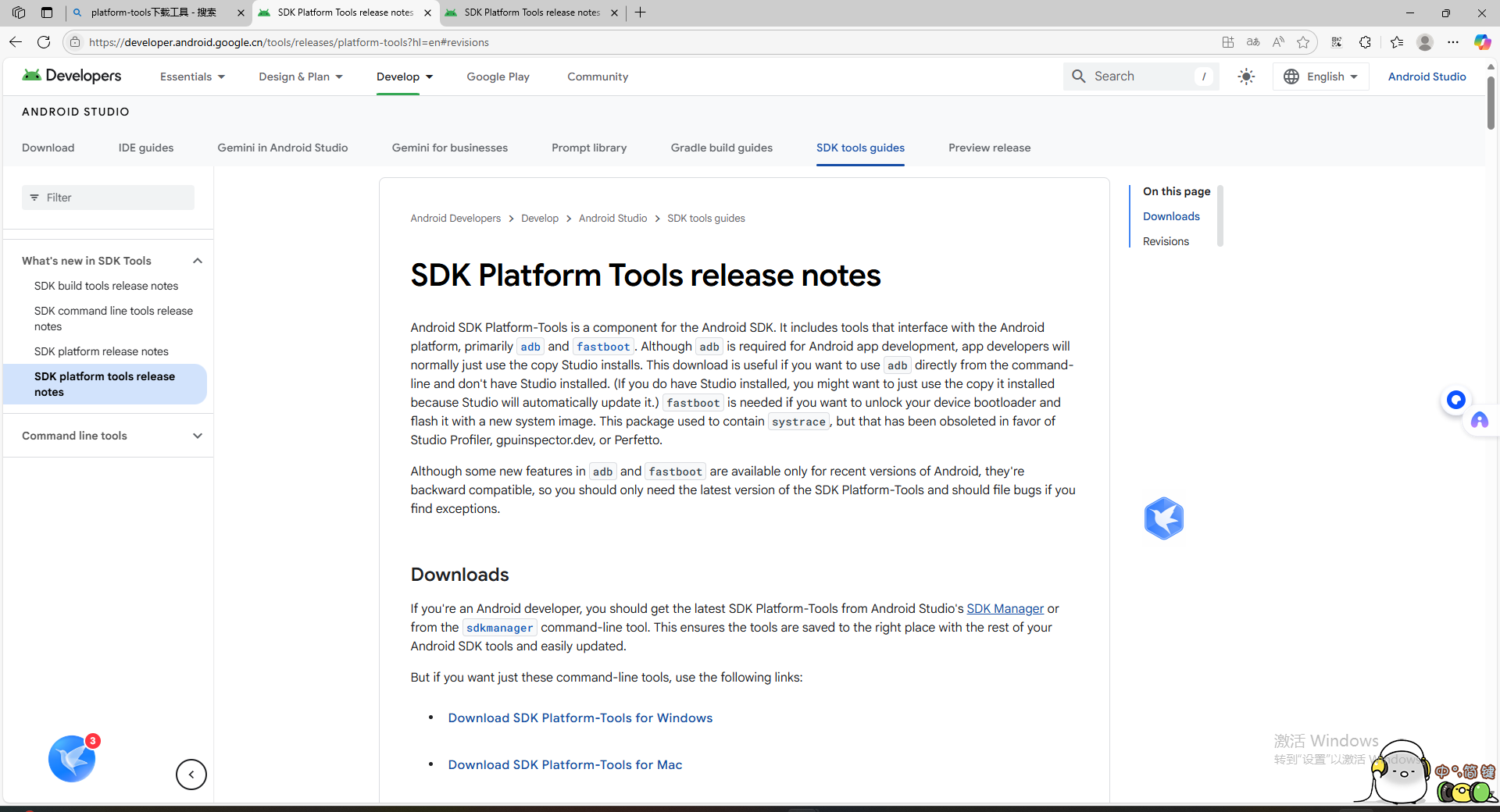The image size is (1500, 812).
Task: Open the Community menu item
Action: (x=598, y=77)
